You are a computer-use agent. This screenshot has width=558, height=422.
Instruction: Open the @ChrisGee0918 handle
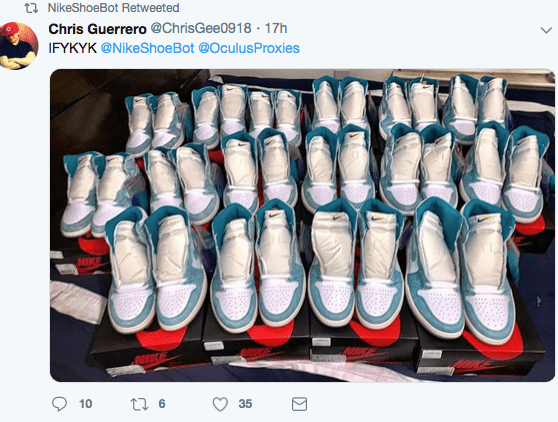(201, 28)
